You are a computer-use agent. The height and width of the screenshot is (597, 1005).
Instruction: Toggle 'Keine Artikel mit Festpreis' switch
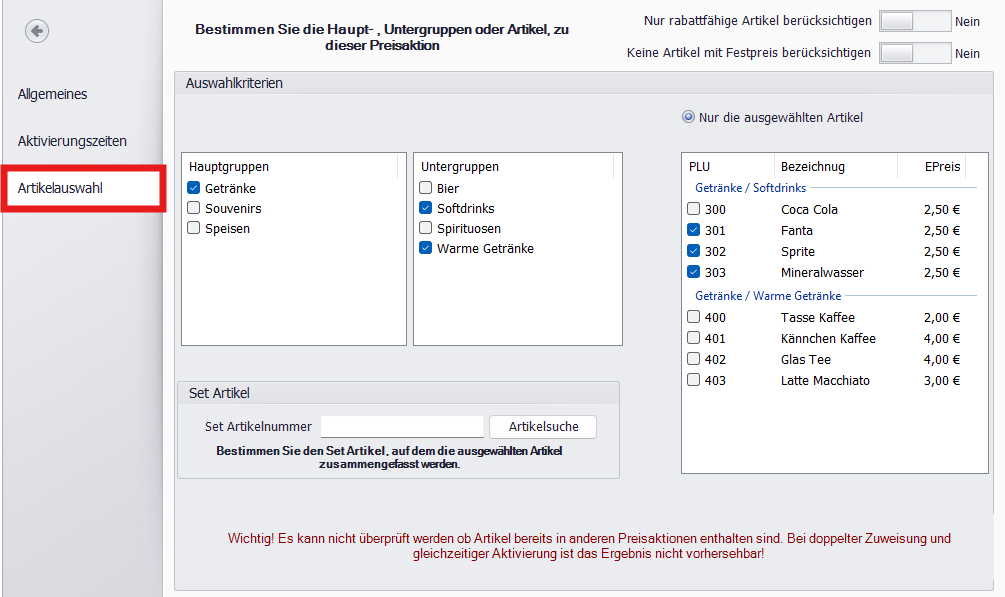click(x=915, y=53)
